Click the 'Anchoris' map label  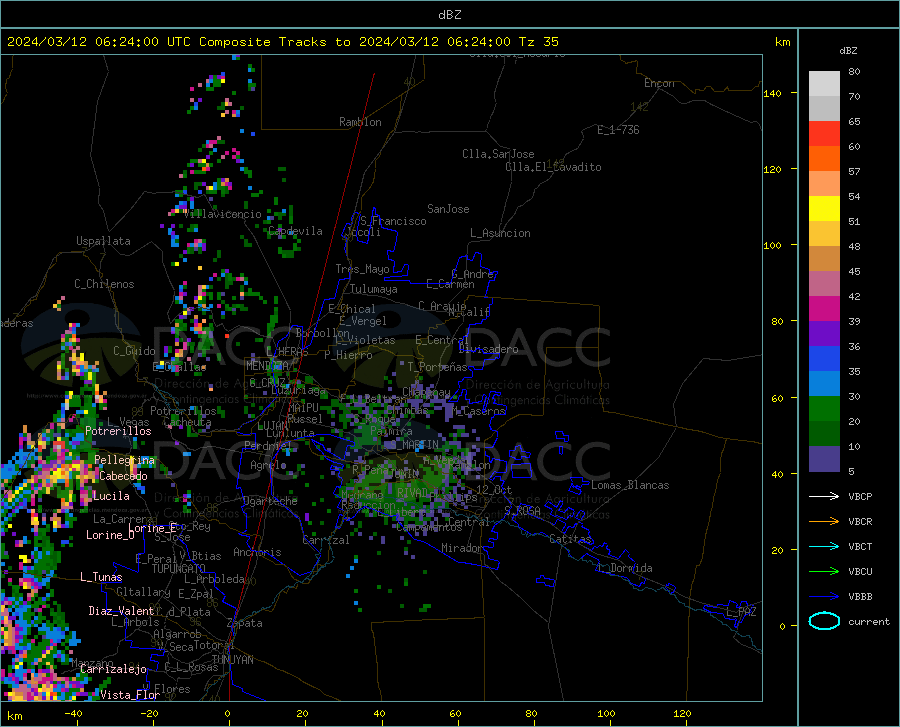pos(257,552)
